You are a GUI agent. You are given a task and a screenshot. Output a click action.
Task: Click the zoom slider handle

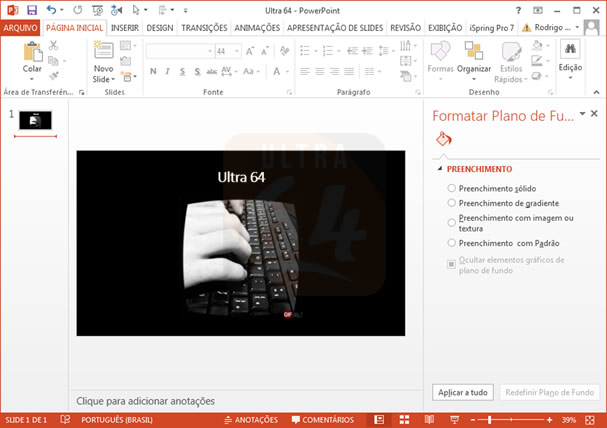tap(489, 420)
